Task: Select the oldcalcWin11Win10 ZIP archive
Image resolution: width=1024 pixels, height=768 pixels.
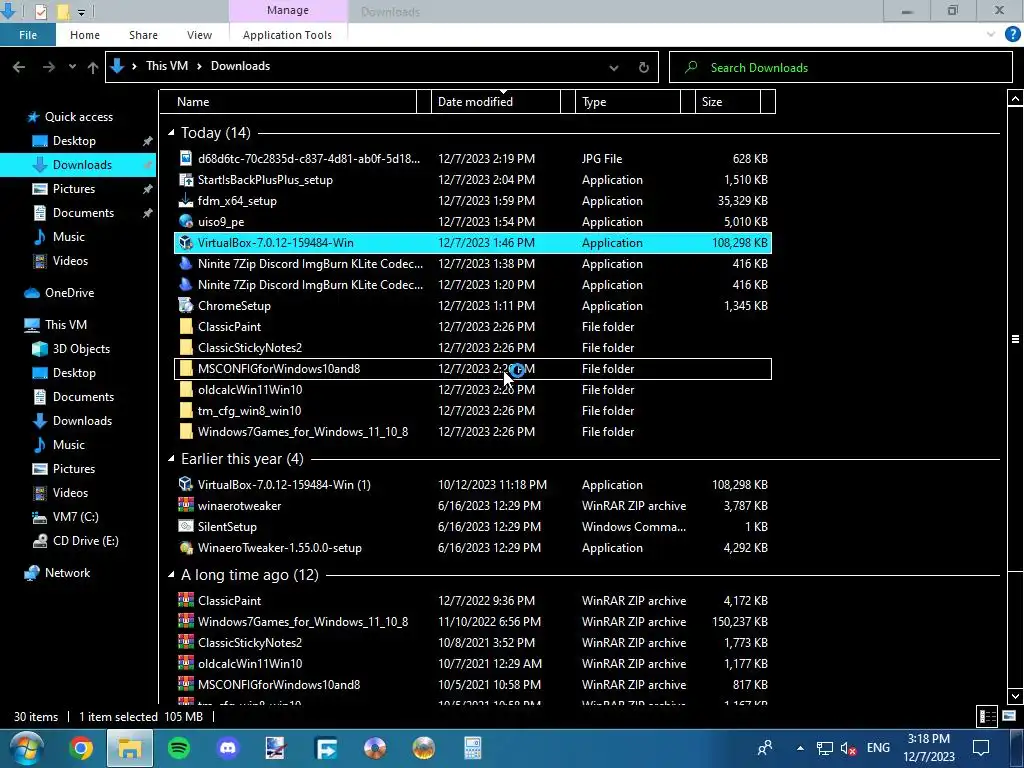Action: [473, 664]
